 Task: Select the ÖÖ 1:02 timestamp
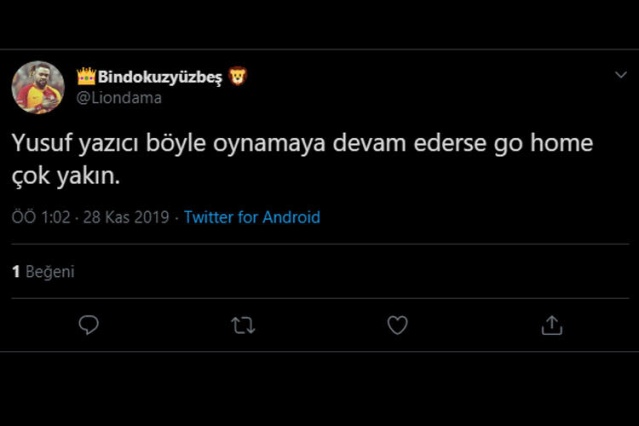41,217
